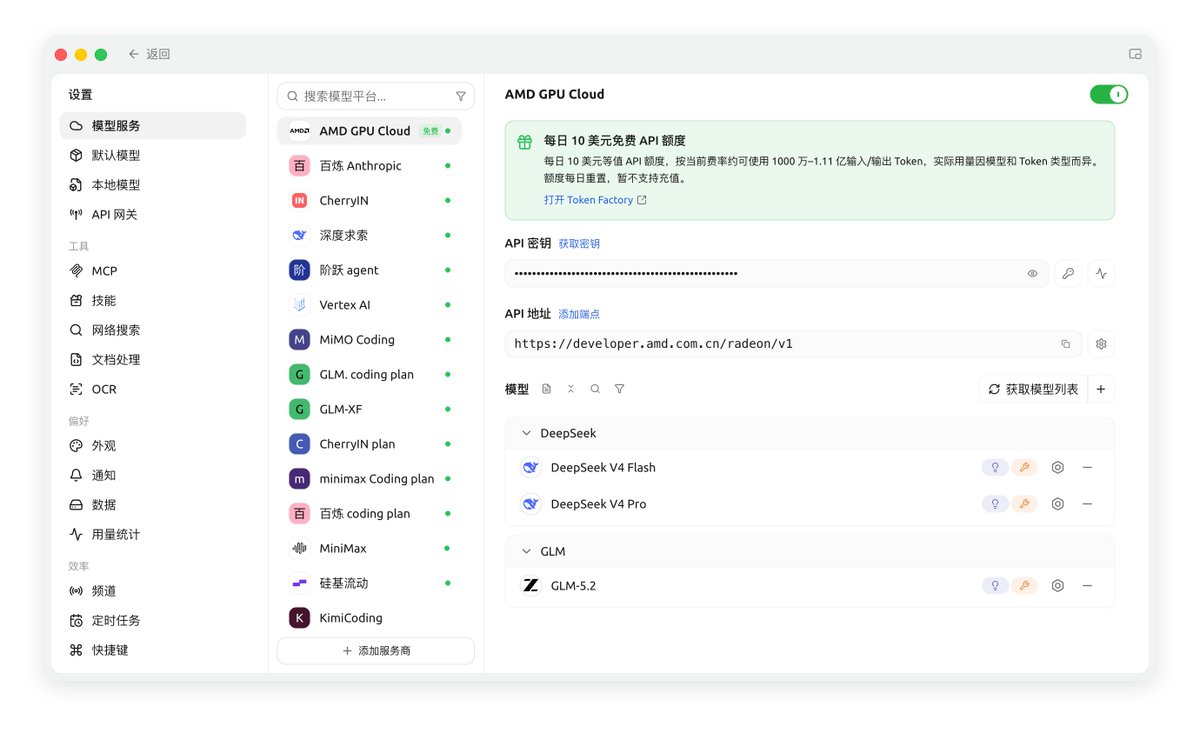Select the CherryIN plan provider

click(x=370, y=444)
